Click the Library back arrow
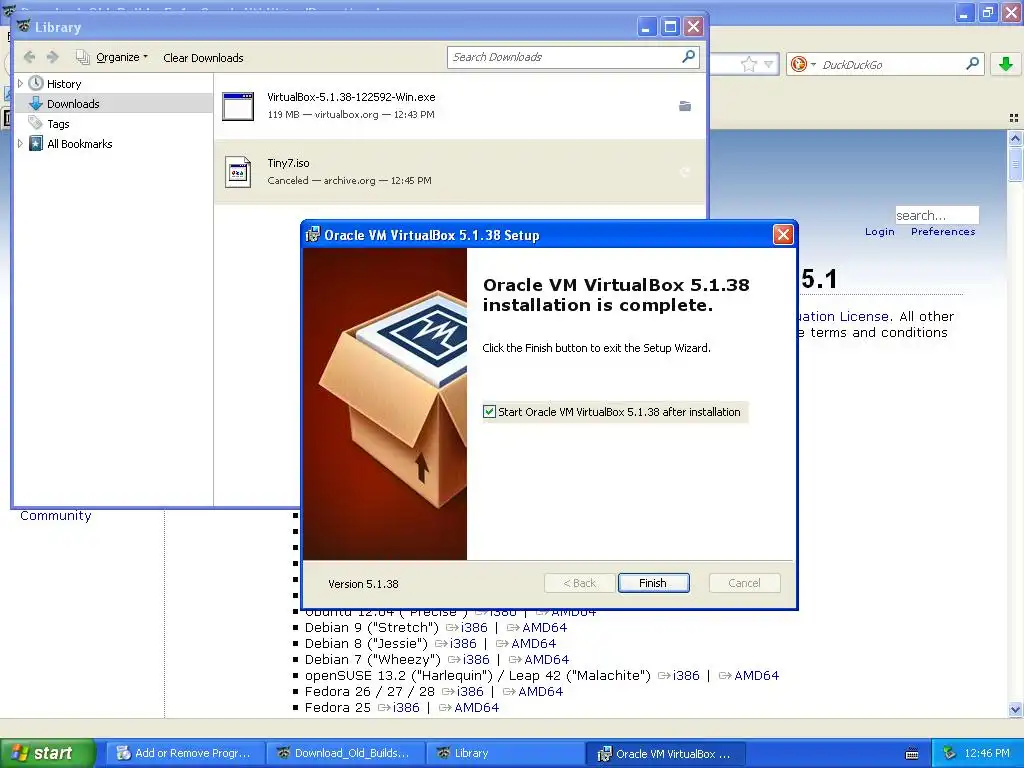Image resolution: width=1024 pixels, height=768 pixels. pyautogui.click(x=29, y=57)
